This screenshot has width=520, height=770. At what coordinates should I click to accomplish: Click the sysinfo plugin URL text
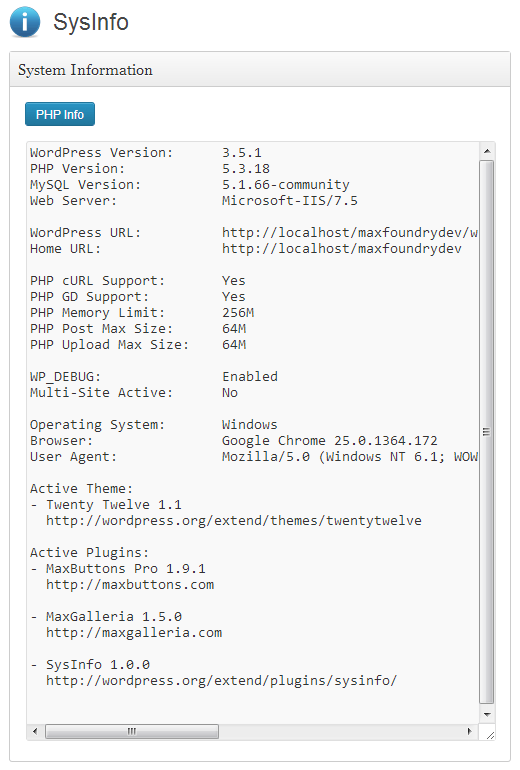(x=221, y=681)
